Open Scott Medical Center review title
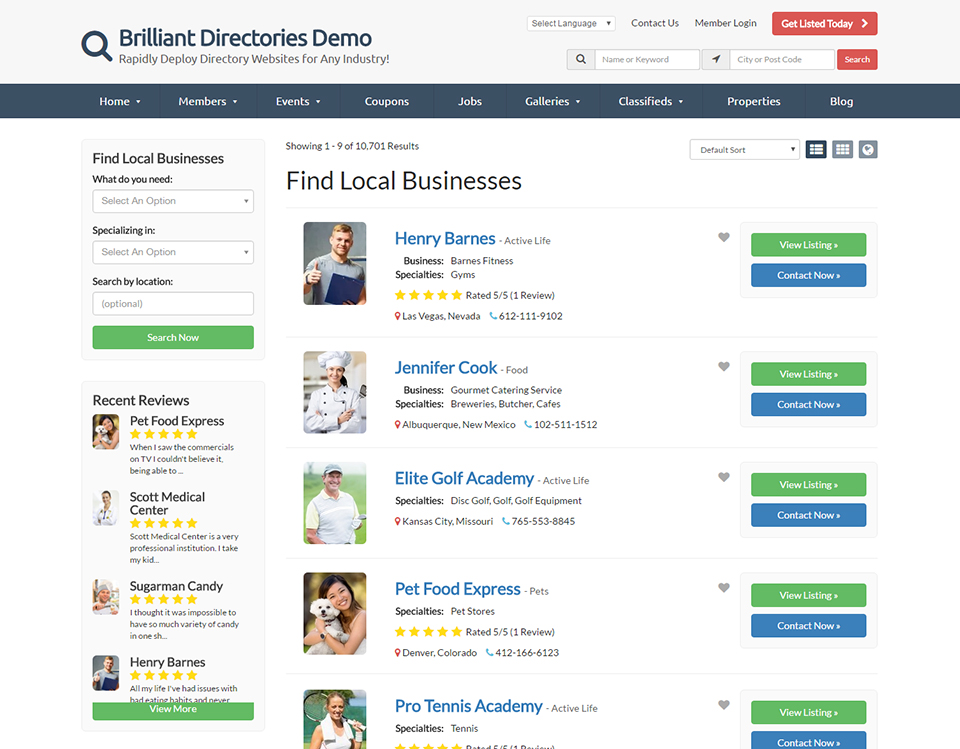960x749 pixels. coord(167,503)
